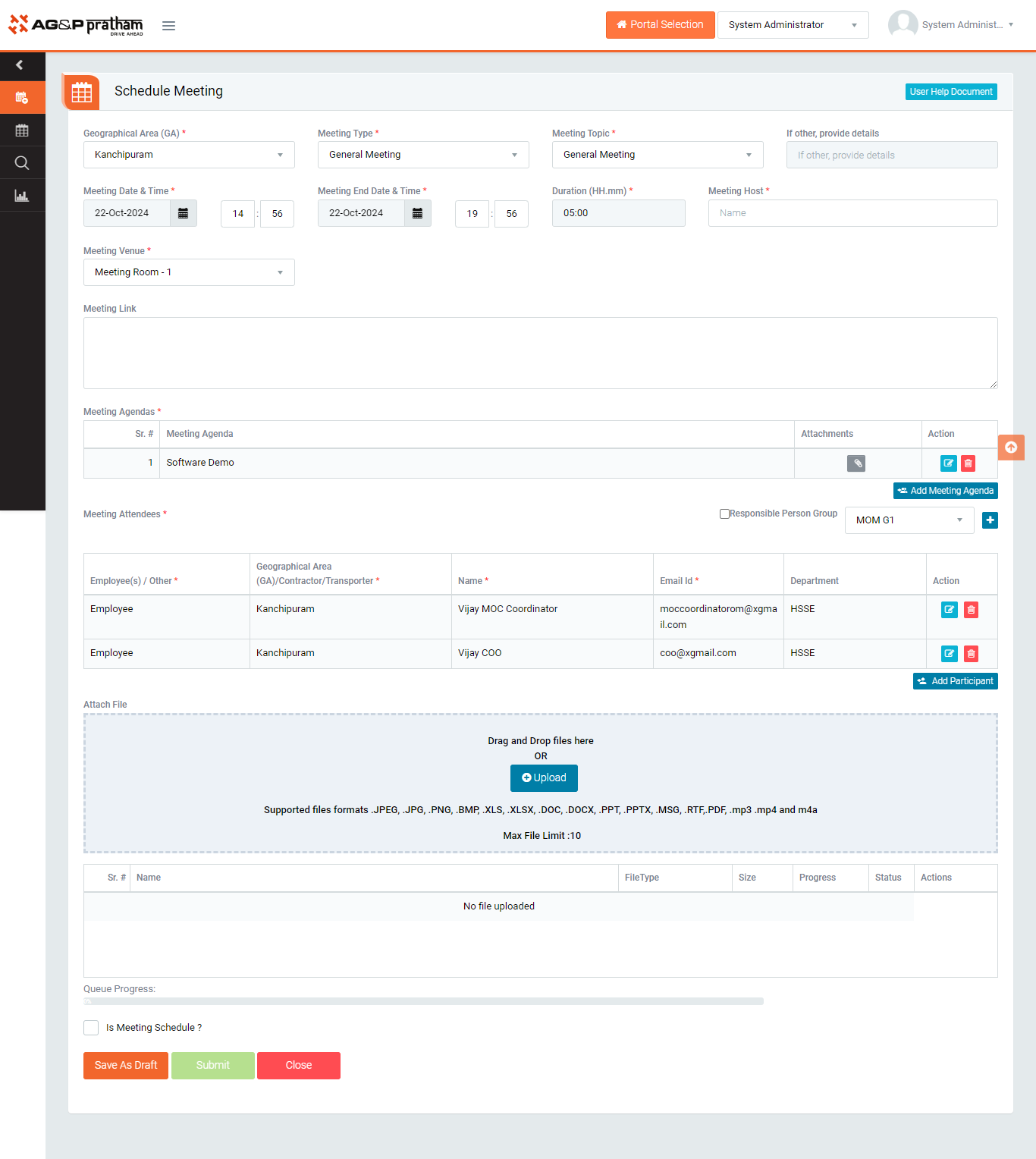The height and width of the screenshot is (1159, 1036).
Task: Edit the Vijay MOC Coordinator attendee
Action: coord(949,610)
